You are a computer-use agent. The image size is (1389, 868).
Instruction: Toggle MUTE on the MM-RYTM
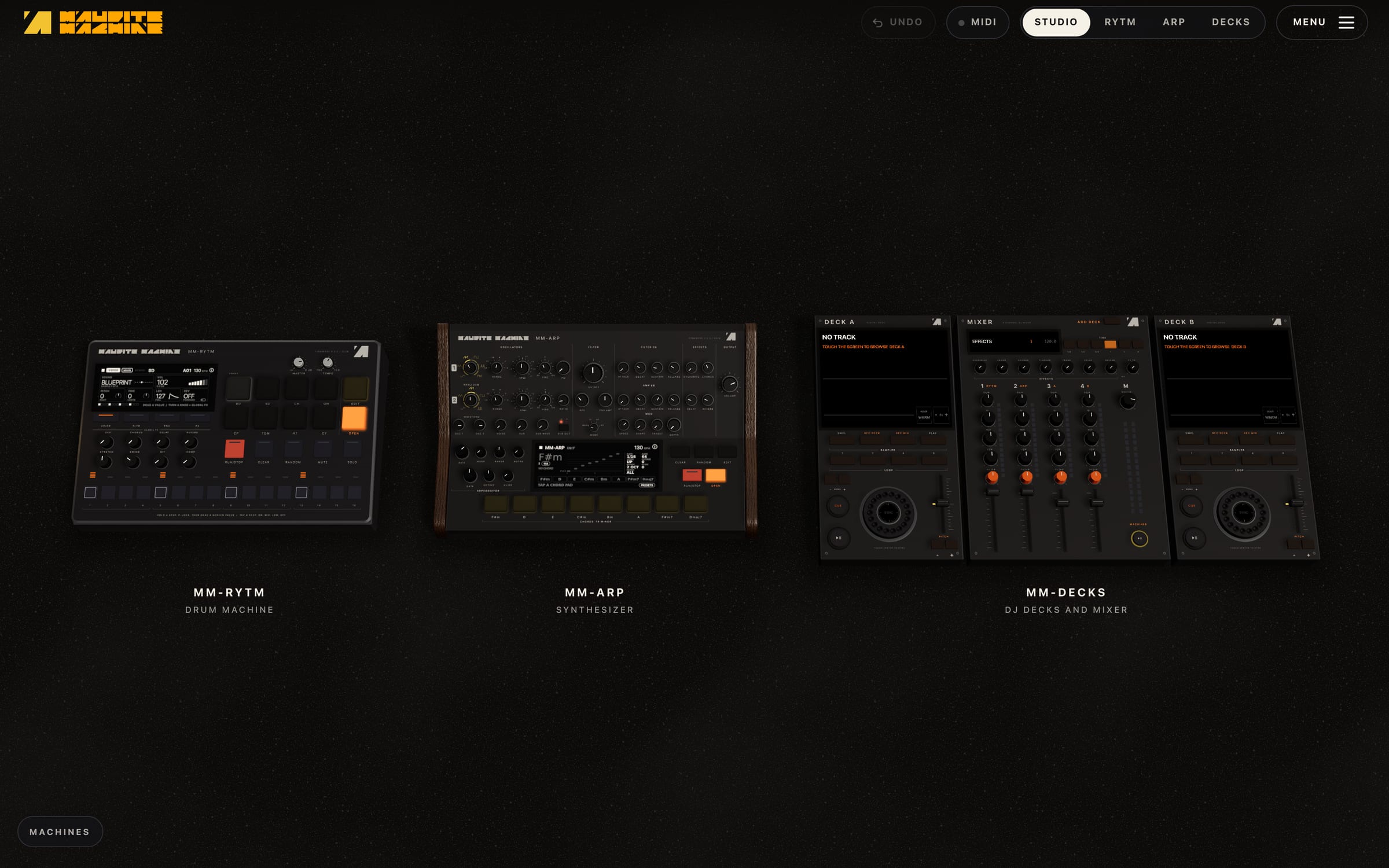pos(323,448)
